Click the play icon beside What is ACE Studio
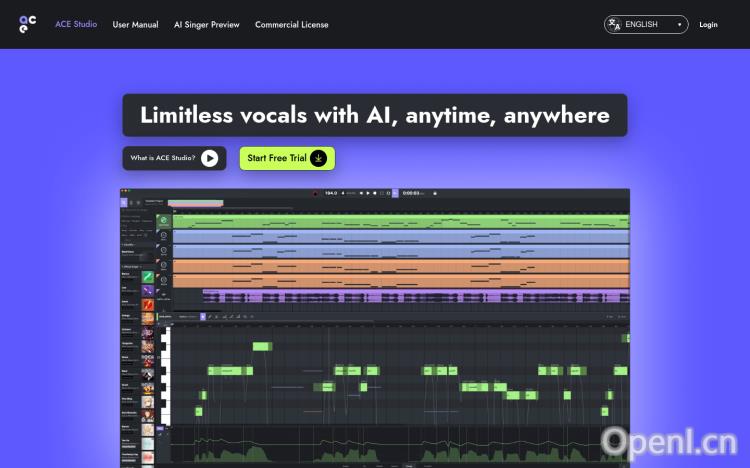The image size is (750, 468). 209,158
